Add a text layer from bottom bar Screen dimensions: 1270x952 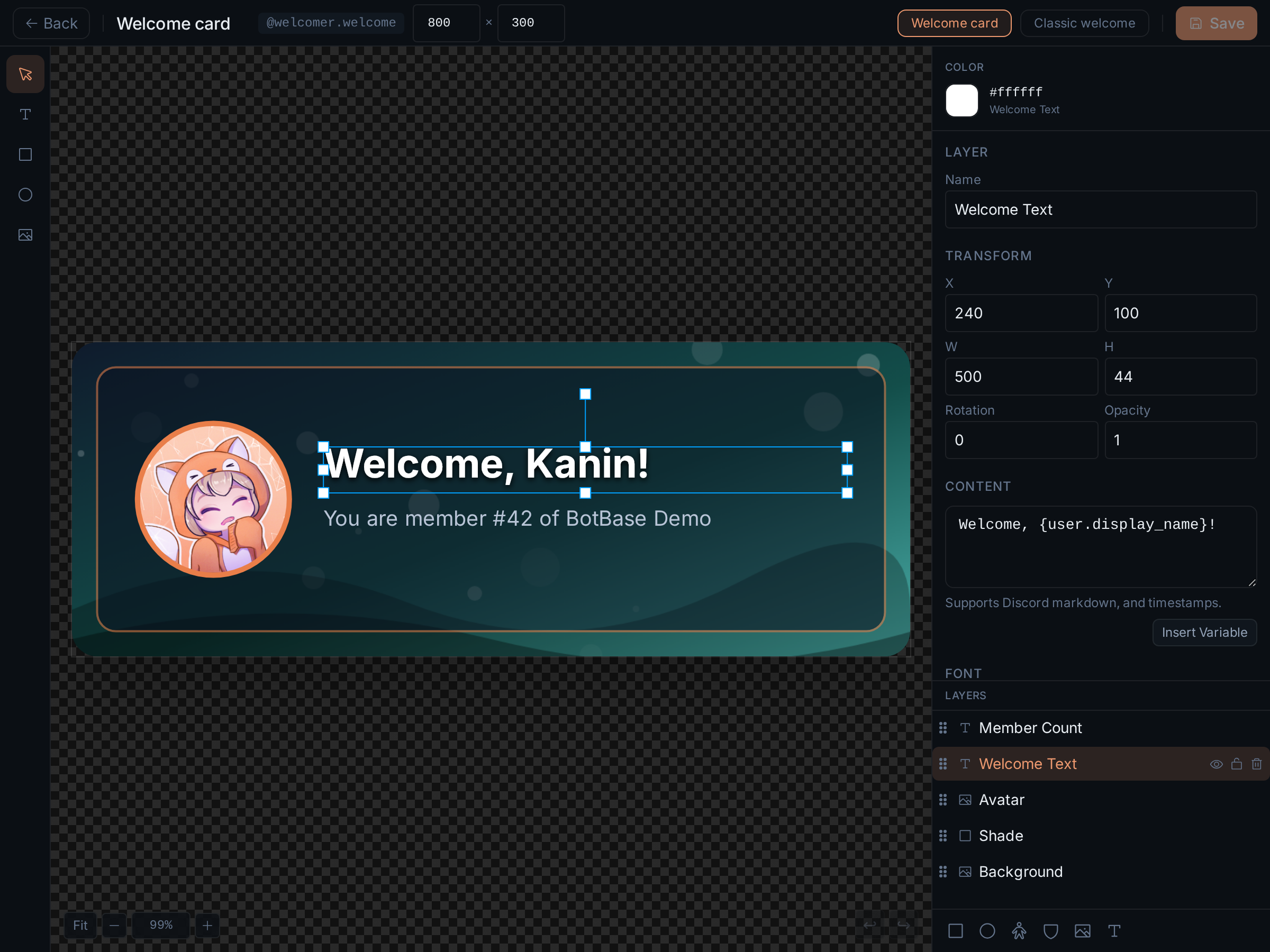click(1114, 931)
